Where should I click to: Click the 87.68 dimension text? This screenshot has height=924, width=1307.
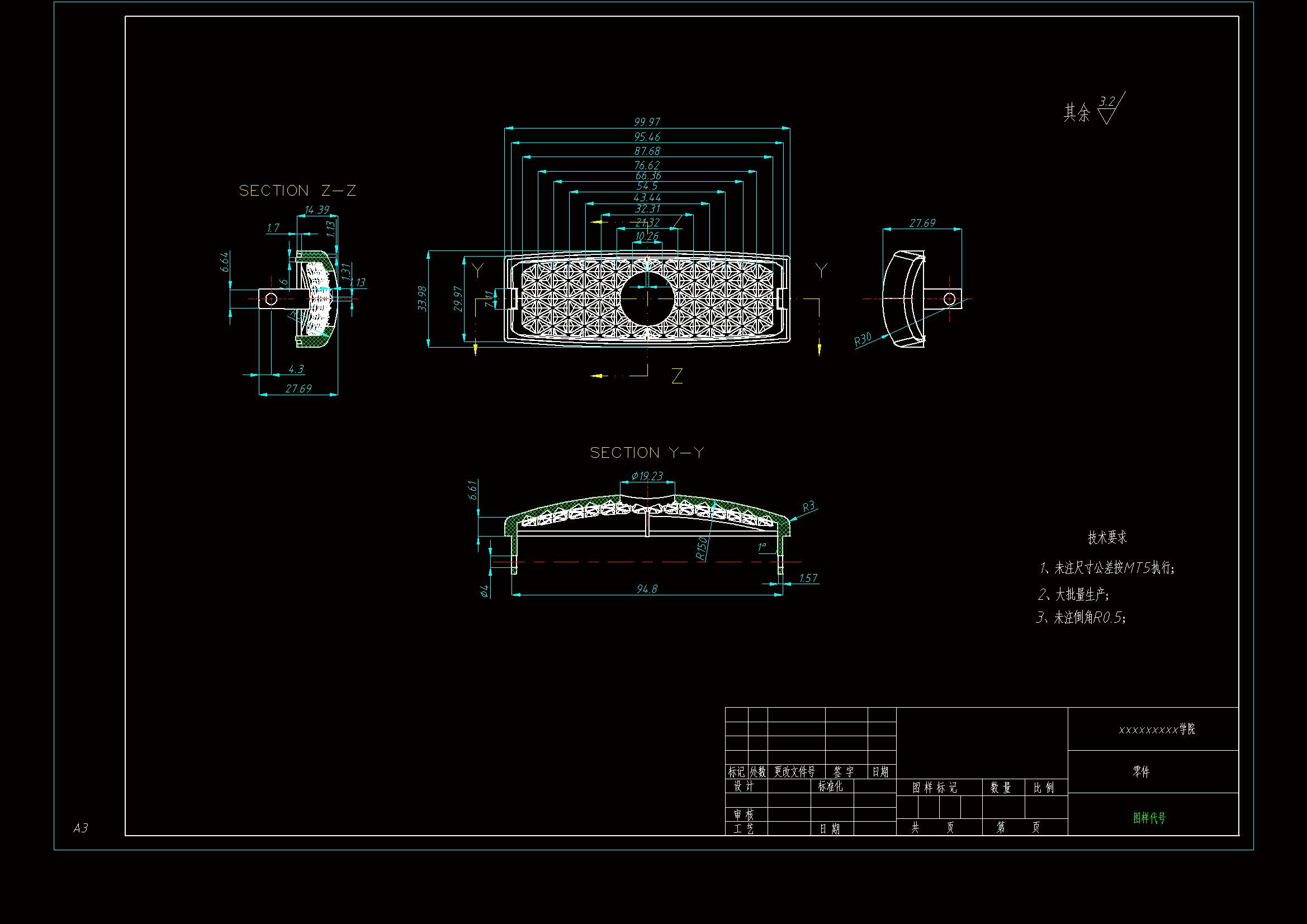[647, 151]
